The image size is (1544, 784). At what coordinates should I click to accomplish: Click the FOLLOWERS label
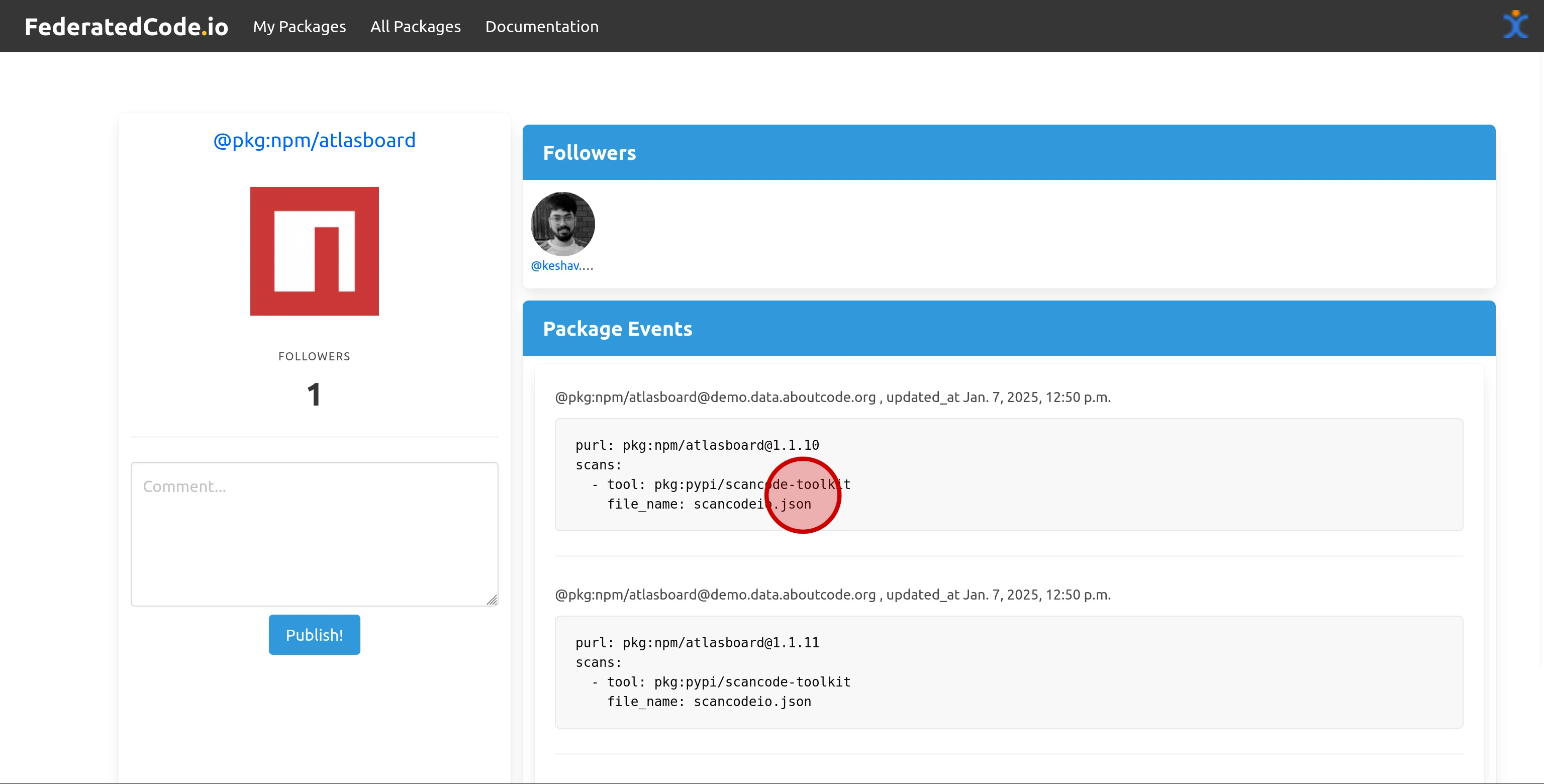315,357
